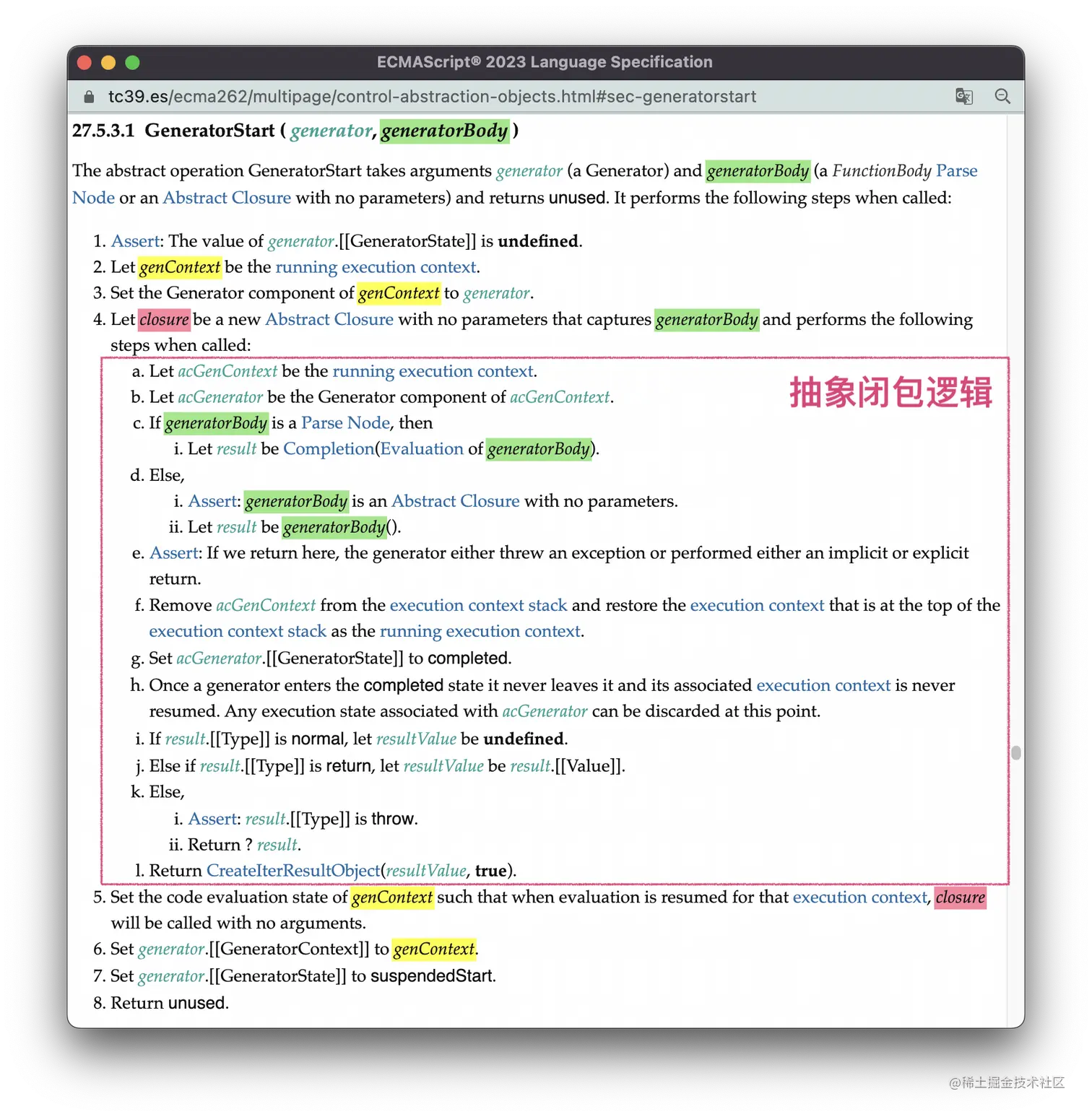
Task: Click red-highlighted closure in step 5
Action: click(960, 897)
